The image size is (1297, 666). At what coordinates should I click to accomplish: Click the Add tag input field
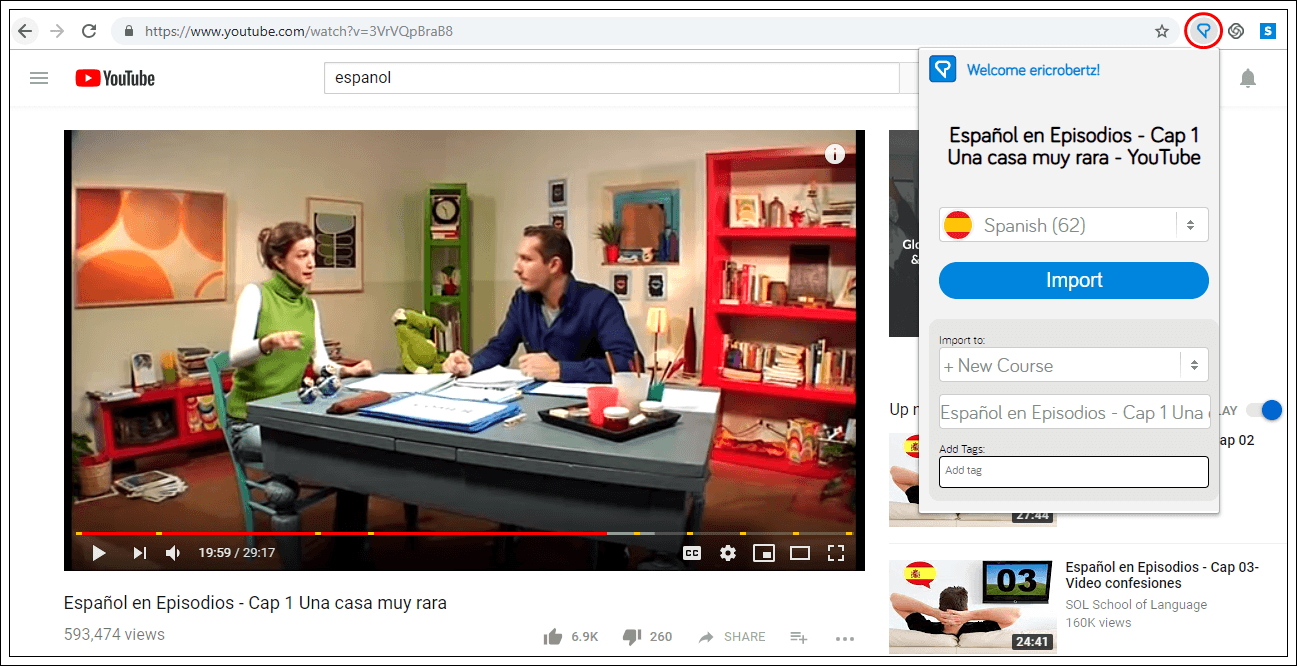1073,471
